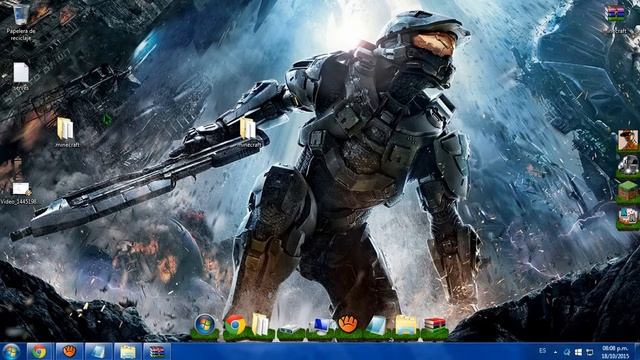The image size is (640, 360).
Task: Switch to yellow notepad app on taskbar
Action: click(x=128, y=352)
